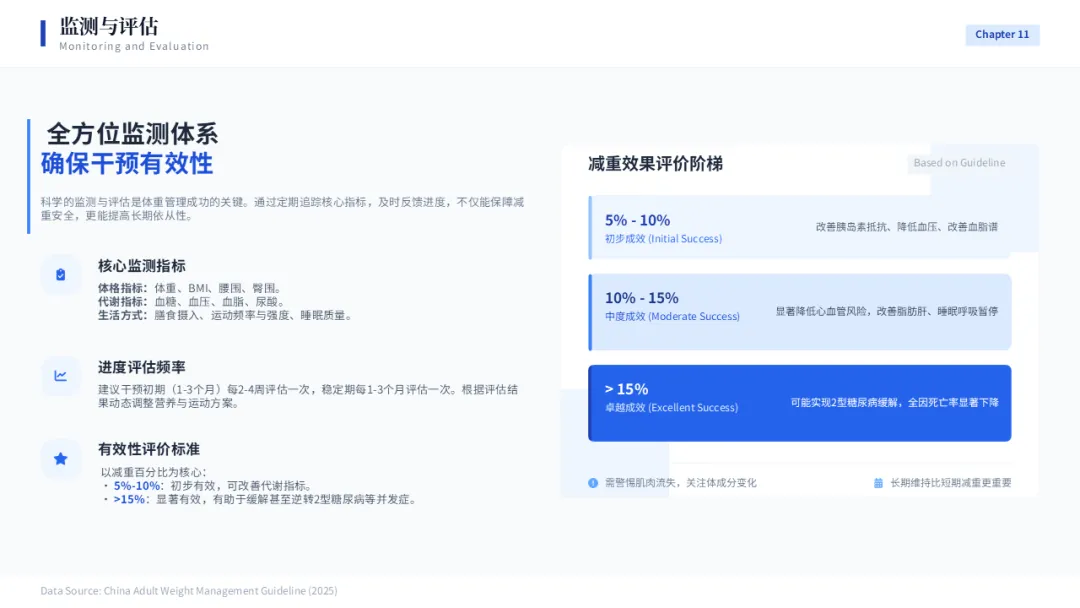Image resolution: width=1080 pixels, height=608 pixels.
Task: Click the 监测与评估 slide title
Action: coord(109,27)
